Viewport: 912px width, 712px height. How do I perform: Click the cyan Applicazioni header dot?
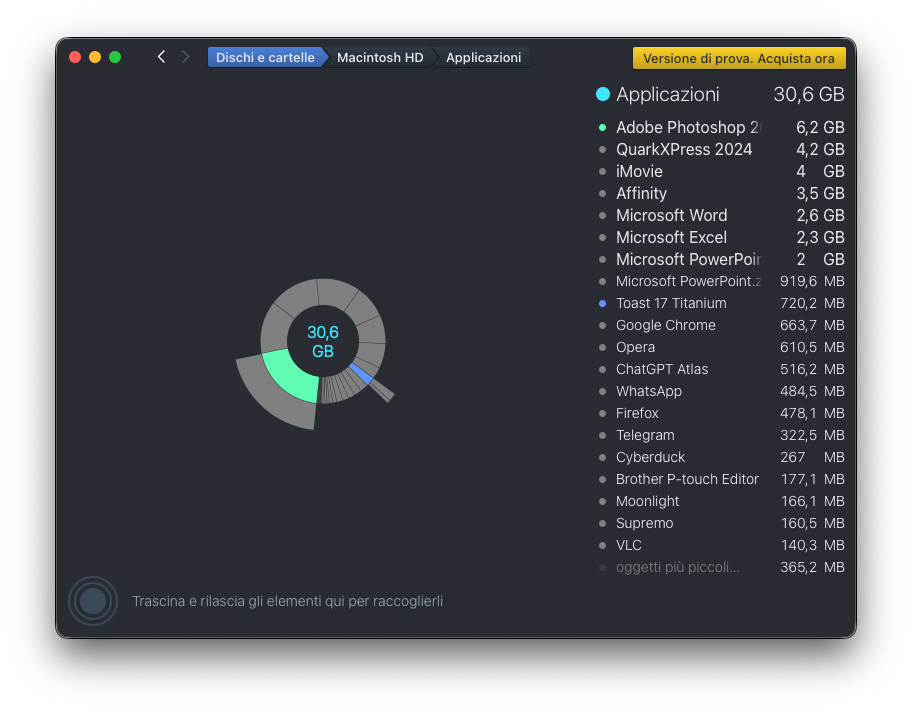[603, 94]
